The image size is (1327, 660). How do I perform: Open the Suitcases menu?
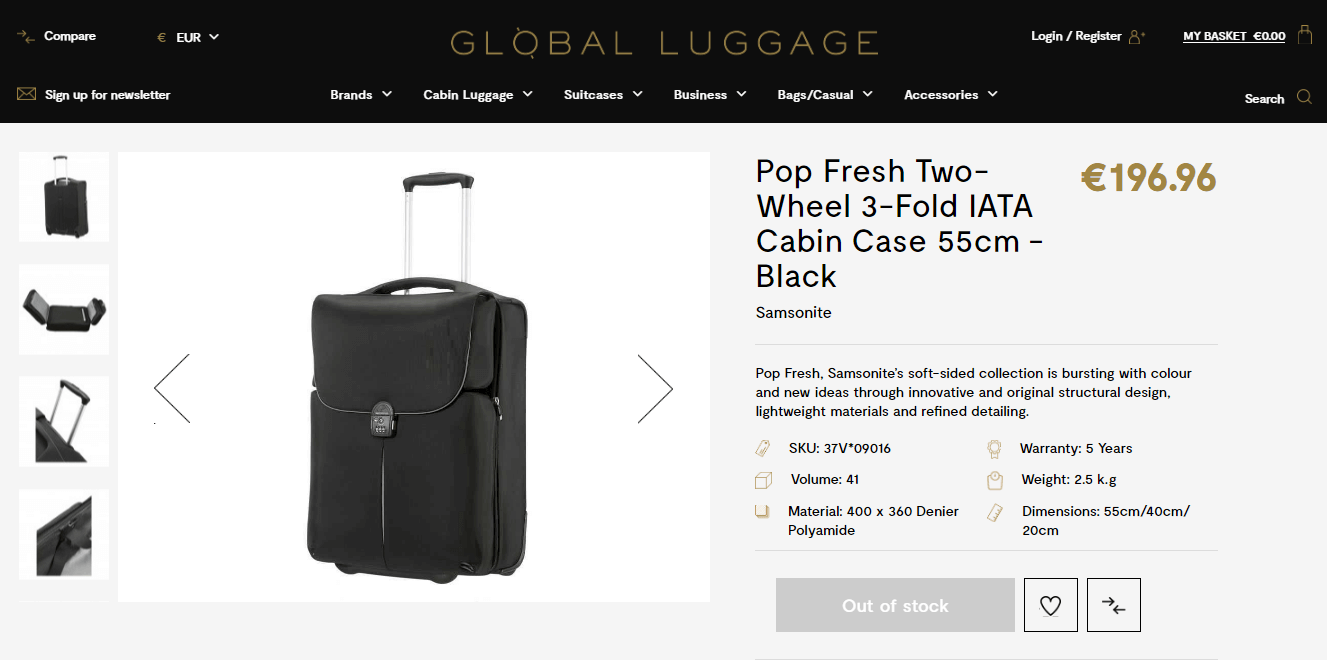coord(602,95)
